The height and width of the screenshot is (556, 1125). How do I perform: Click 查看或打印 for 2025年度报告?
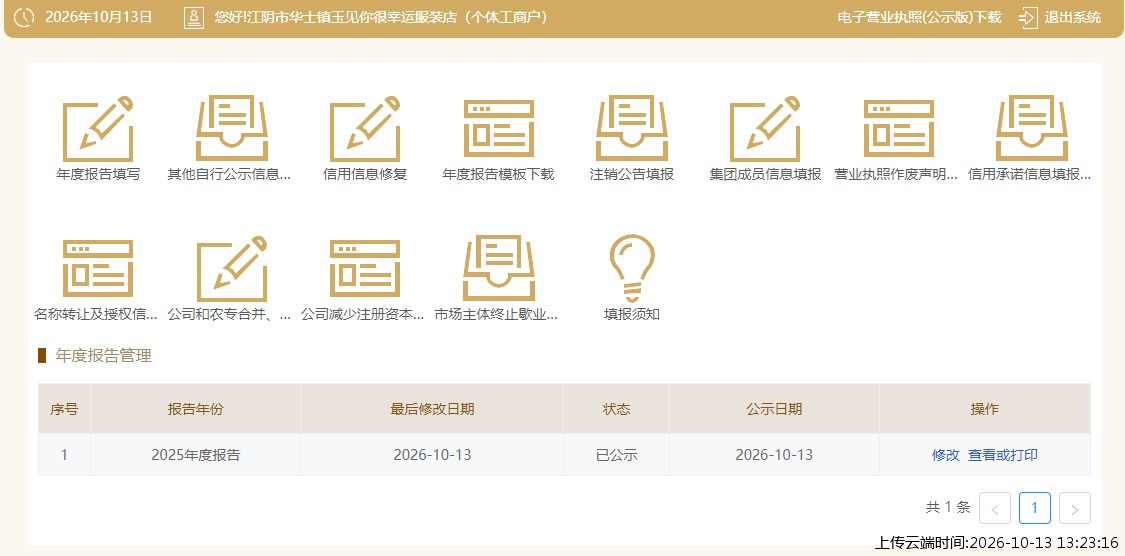(x=1002, y=455)
